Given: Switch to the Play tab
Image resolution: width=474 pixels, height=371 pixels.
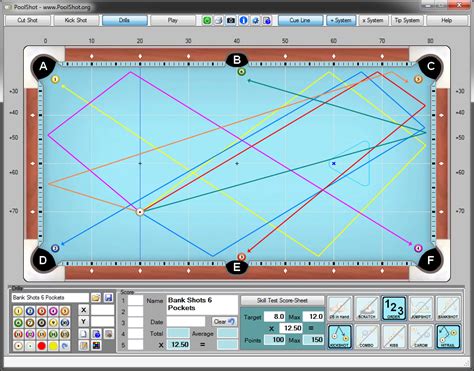Looking at the screenshot, I should click(172, 20).
